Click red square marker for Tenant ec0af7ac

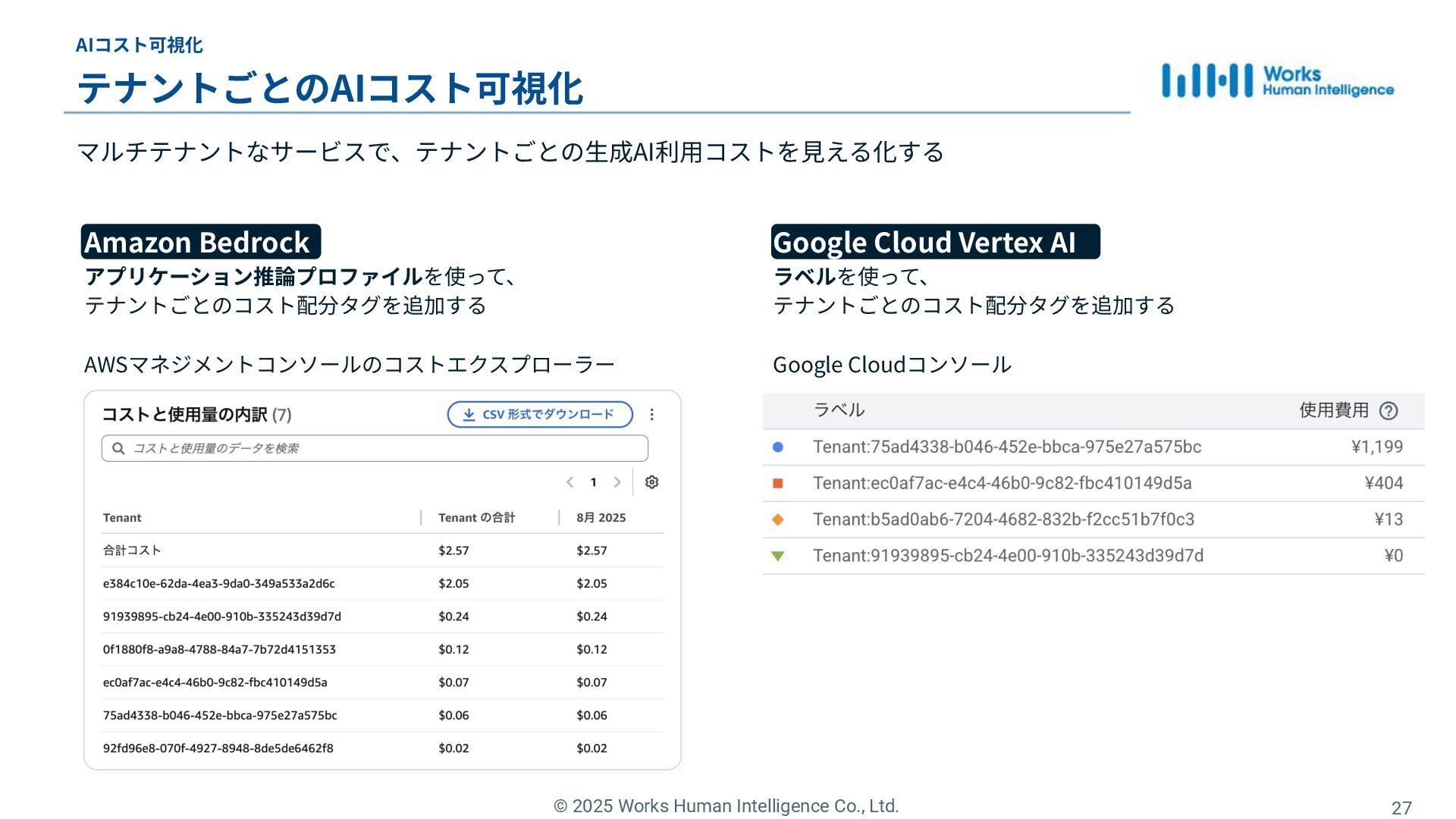tap(777, 484)
